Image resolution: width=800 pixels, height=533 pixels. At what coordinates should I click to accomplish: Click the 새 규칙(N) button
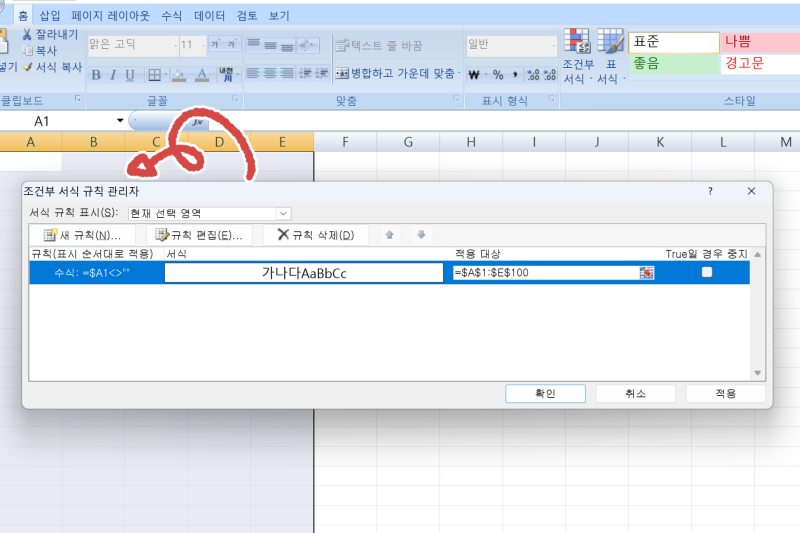tap(83, 235)
